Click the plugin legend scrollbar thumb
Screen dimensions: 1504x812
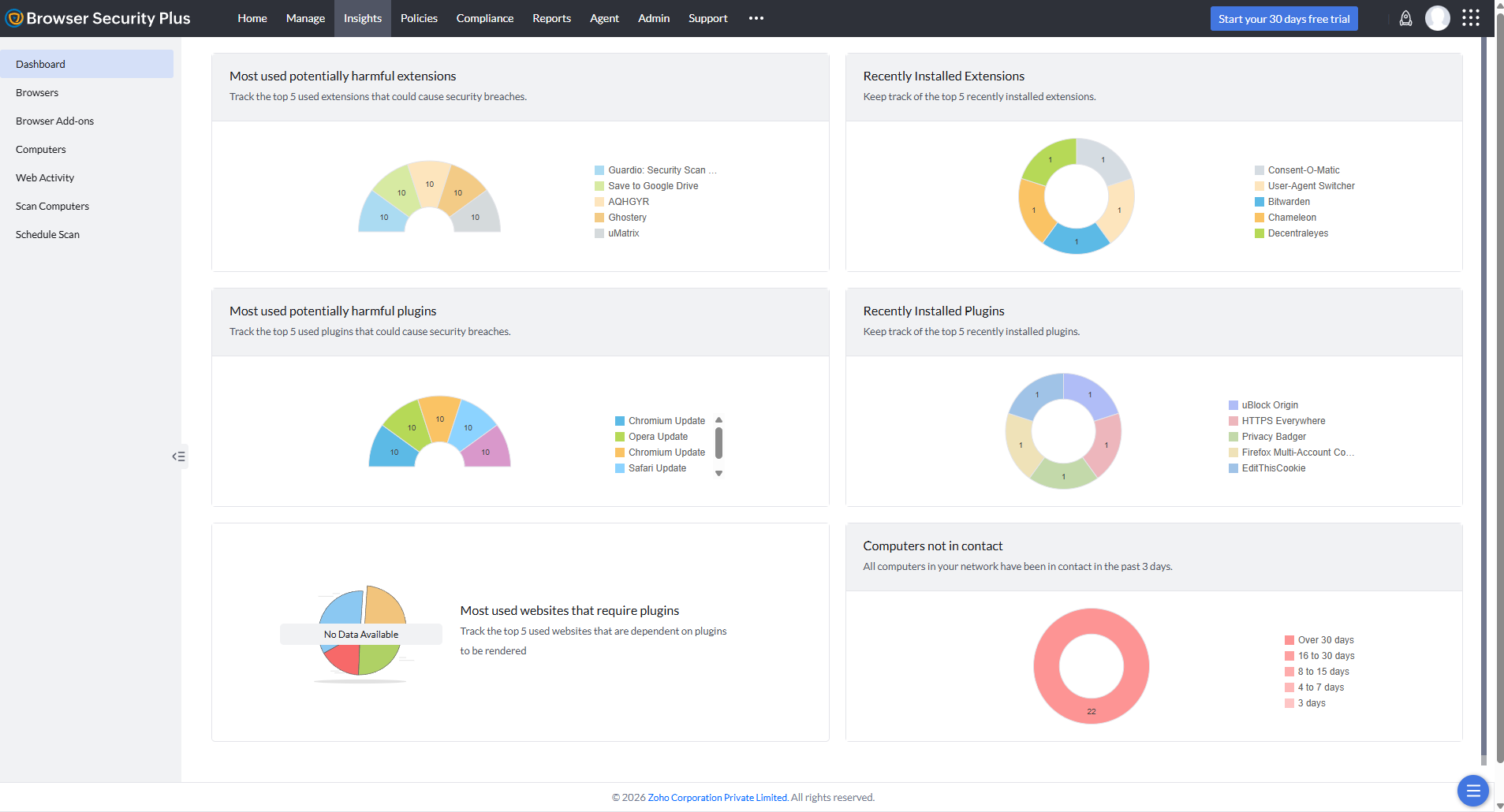(x=718, y=443)
